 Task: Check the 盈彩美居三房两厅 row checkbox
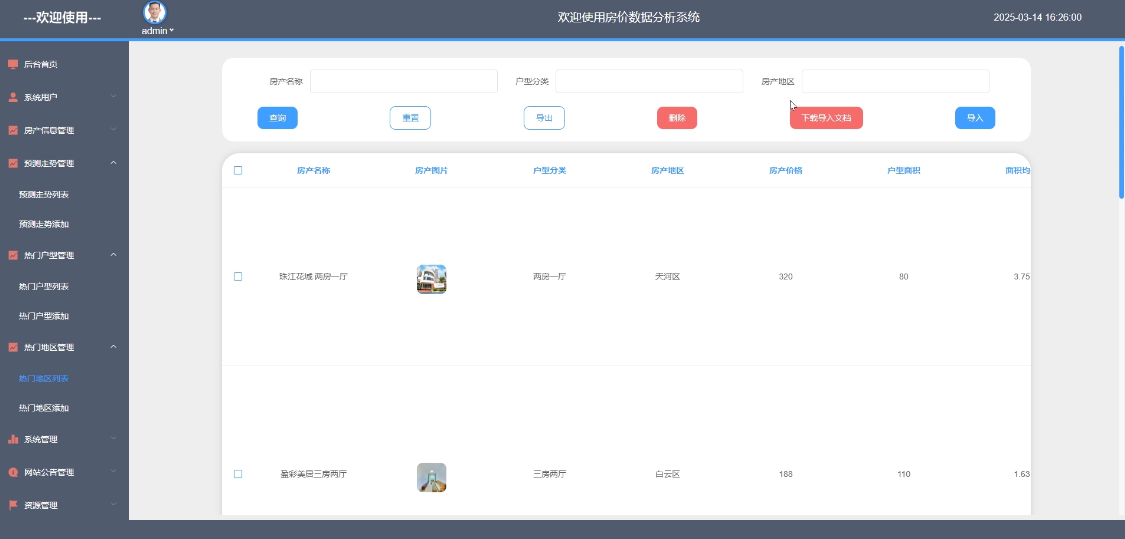[238, 474]
